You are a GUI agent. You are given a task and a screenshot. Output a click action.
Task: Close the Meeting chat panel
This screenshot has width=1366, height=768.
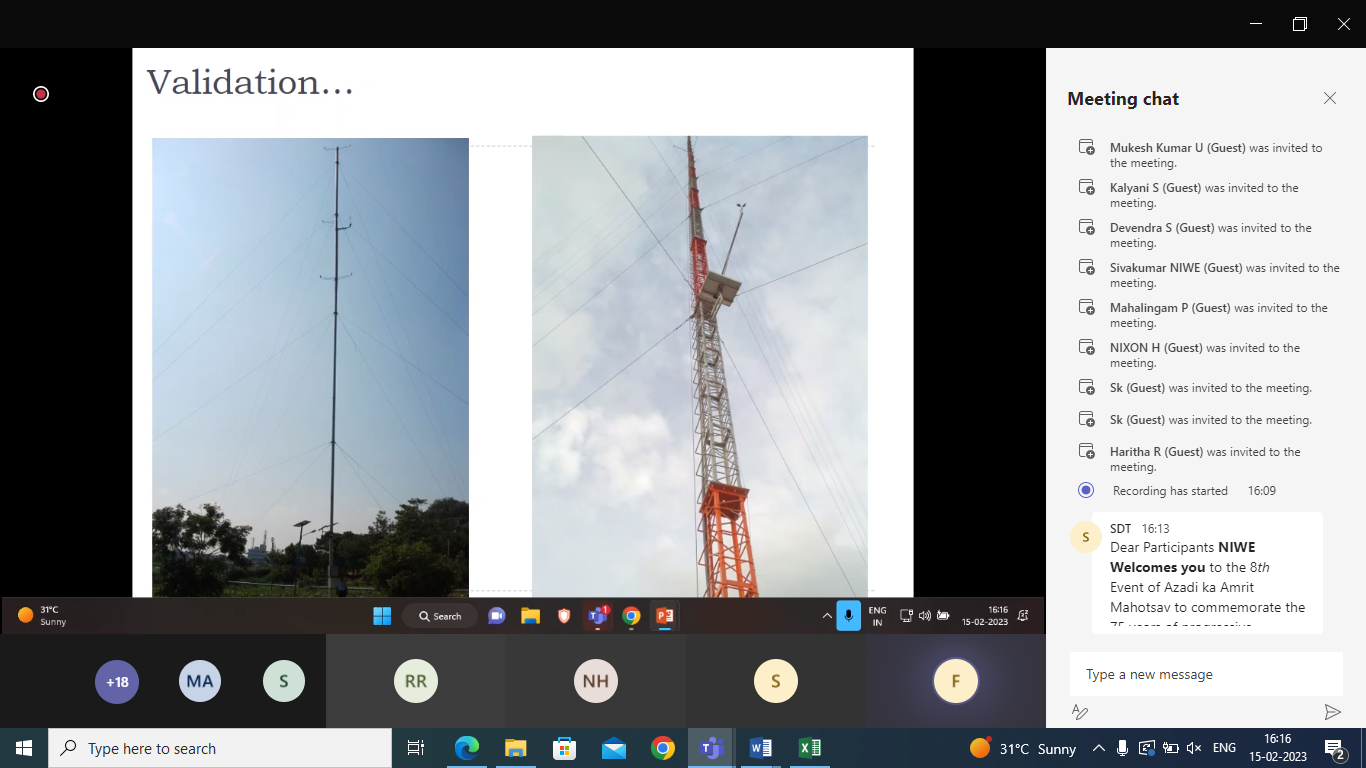[x=1329, y=98]
